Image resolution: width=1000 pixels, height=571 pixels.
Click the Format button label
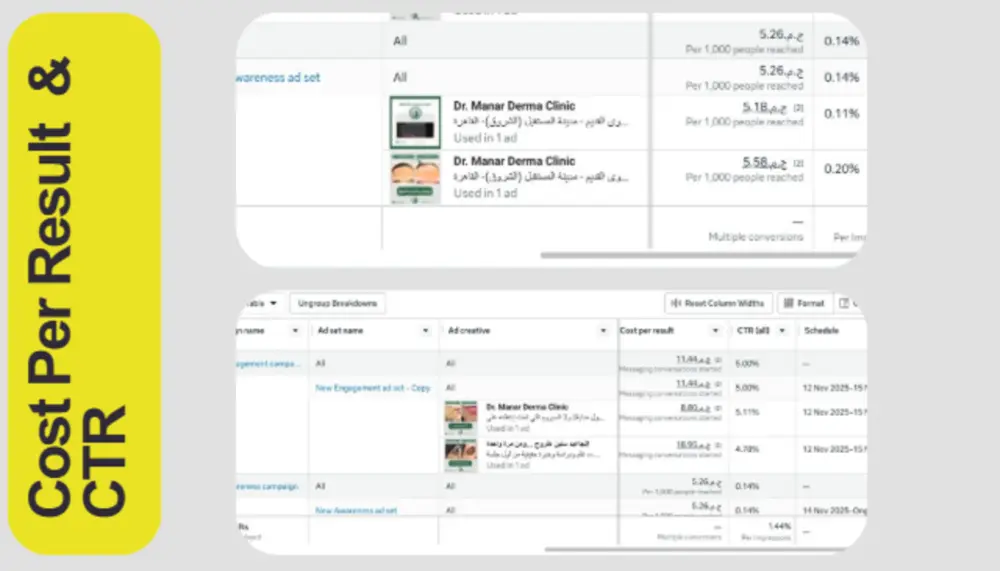[810, 303]
